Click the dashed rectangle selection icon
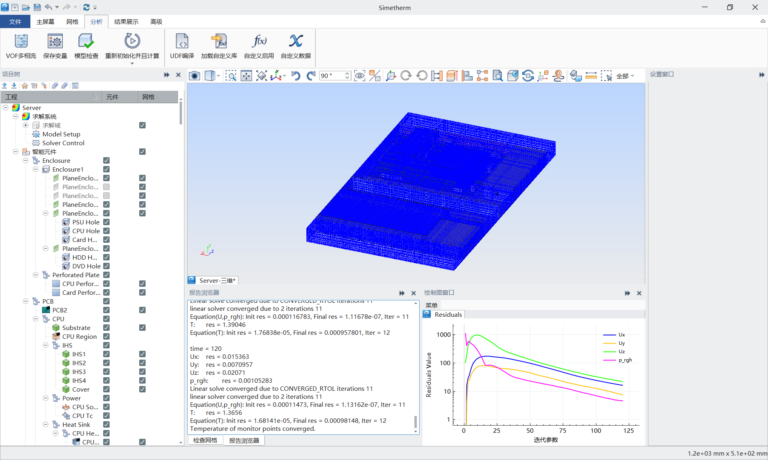 [x=606, y=75]
